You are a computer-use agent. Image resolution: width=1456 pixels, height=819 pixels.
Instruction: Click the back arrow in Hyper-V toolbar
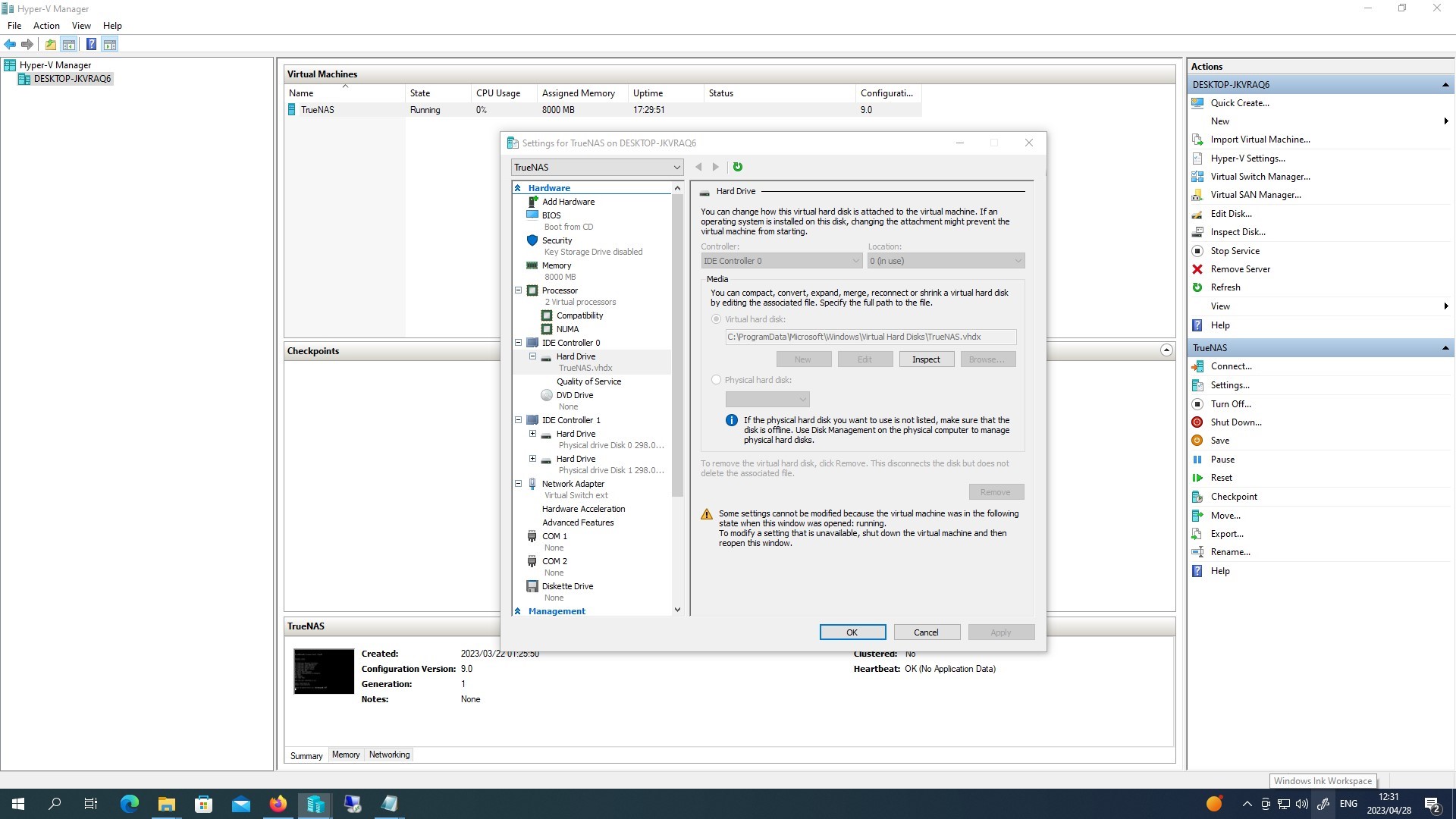pos(10,44)
